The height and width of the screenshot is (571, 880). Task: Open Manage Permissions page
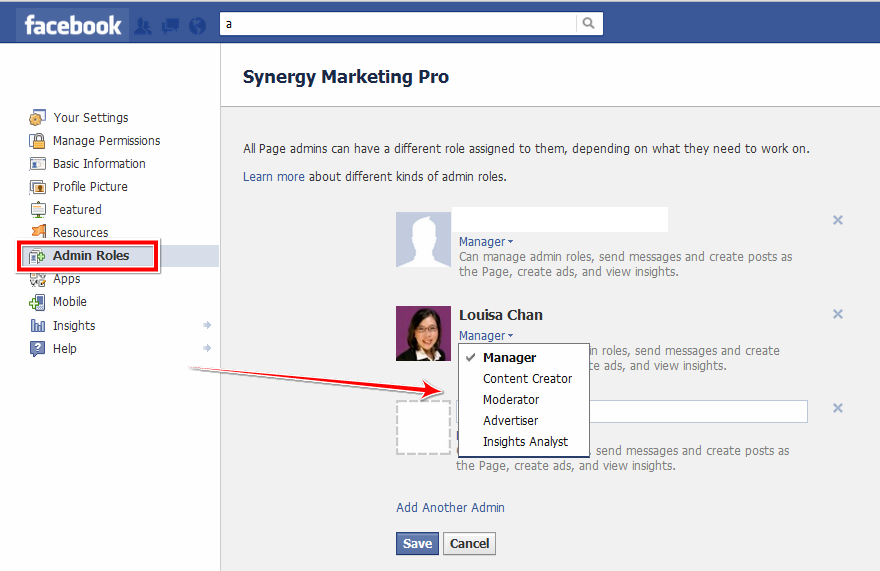pyautogui.click(x=107, y=140)
